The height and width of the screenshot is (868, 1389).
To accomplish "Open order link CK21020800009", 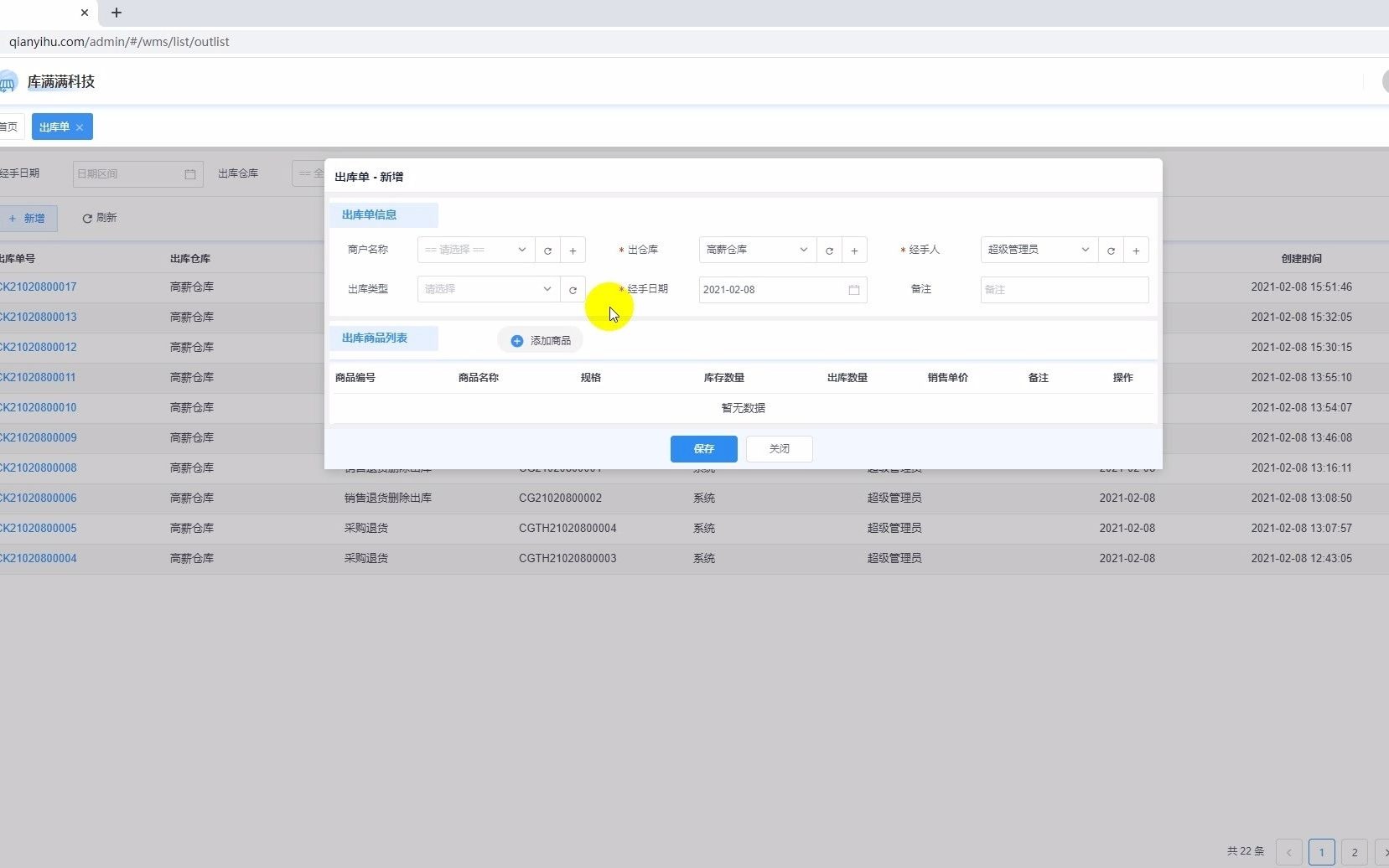I will (x=38, y=437).
